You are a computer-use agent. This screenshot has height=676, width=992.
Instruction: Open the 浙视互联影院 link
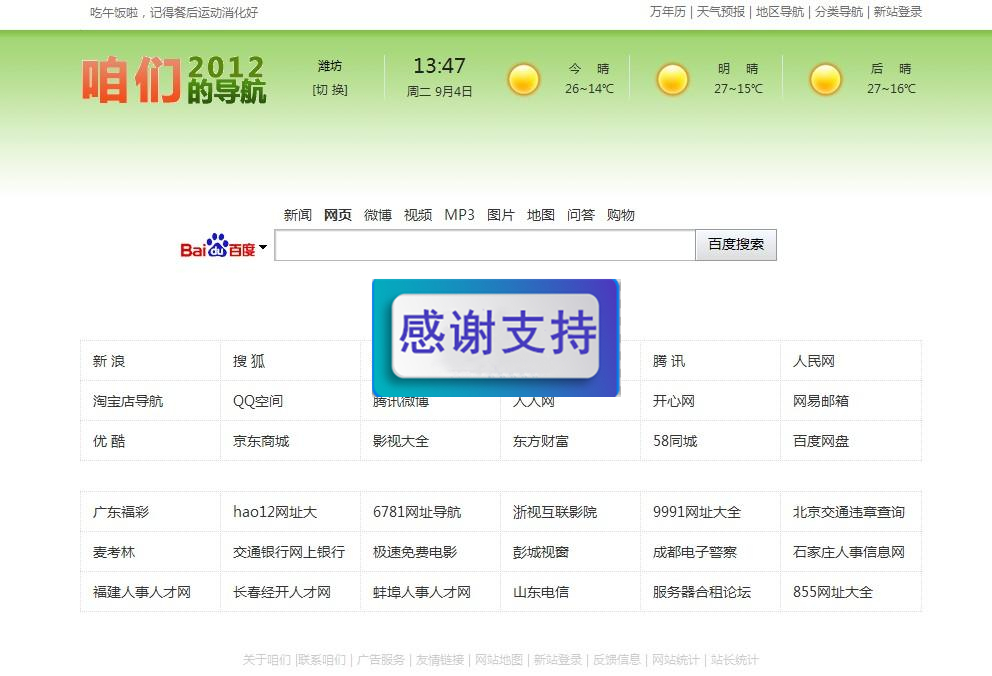(555, 512)
